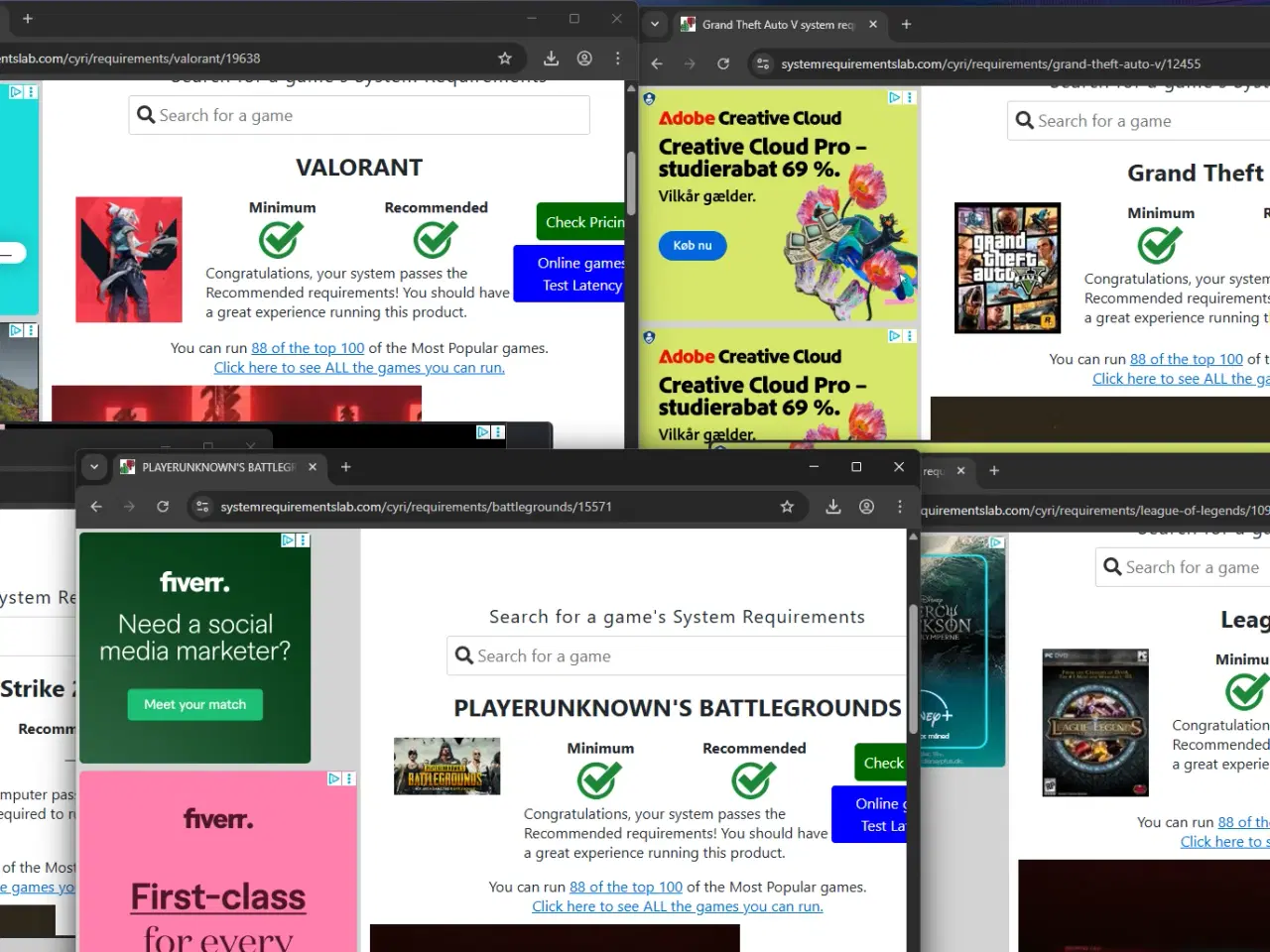Screen dimensions: 1270x952
Task: Click the Valorant game cover thumbnail
Action: [x=129, y=260]
